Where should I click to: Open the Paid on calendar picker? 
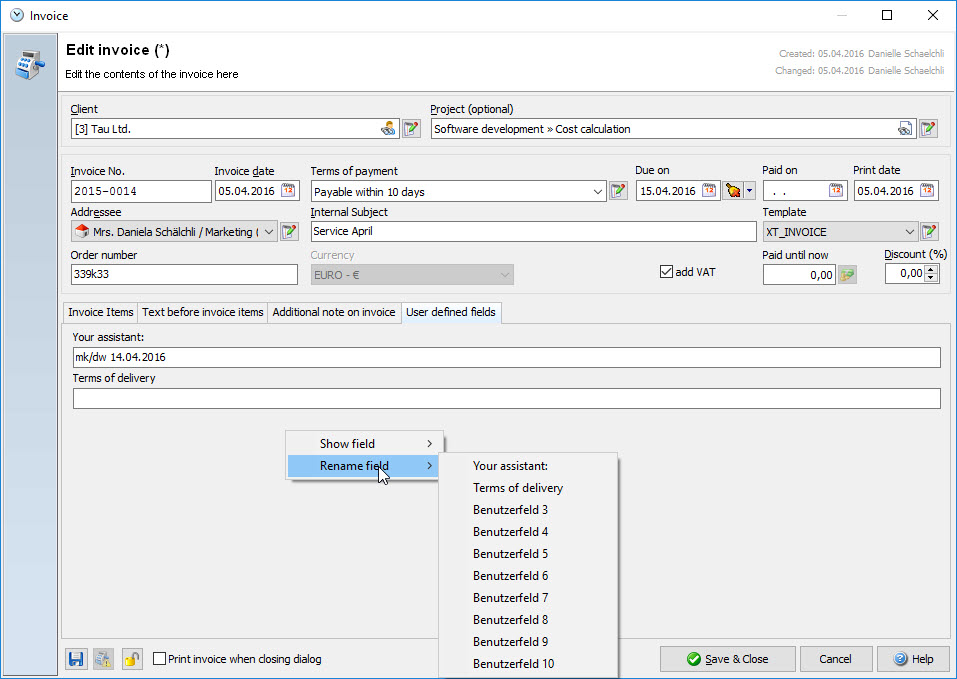(x=836, y=191)
